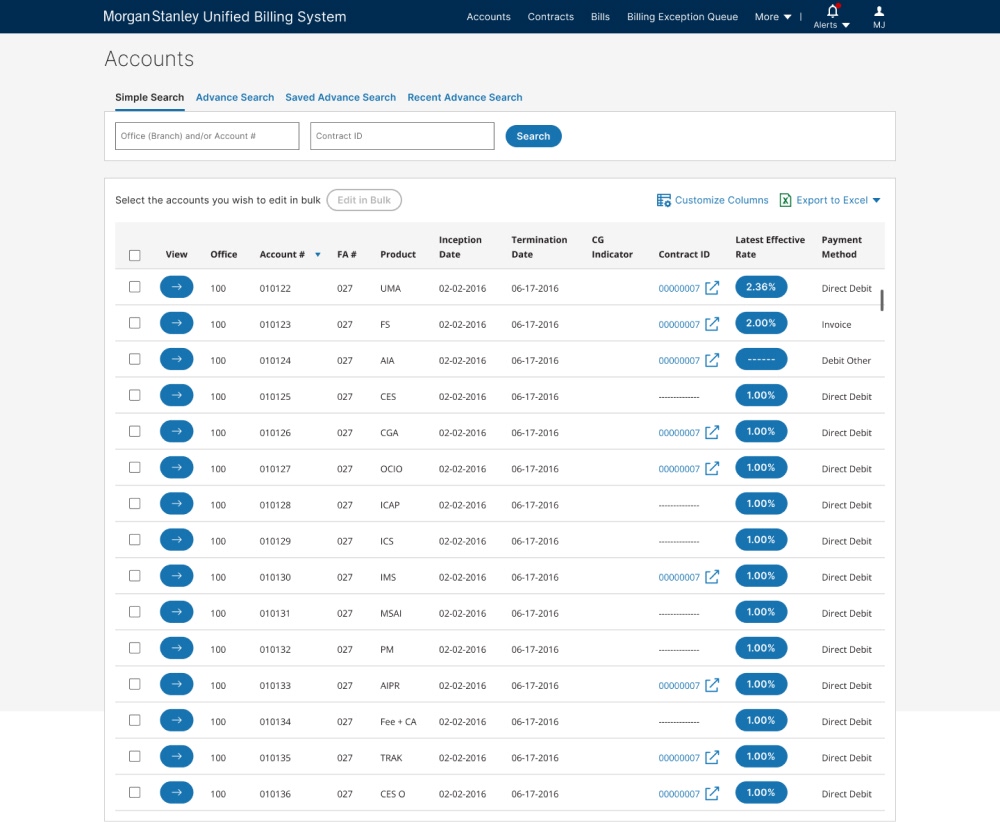The height and width of the screenshot is (822, 1000).
Task: Click the Alerts bell icon
Action: pyautogui.click(x=831, y=11)
